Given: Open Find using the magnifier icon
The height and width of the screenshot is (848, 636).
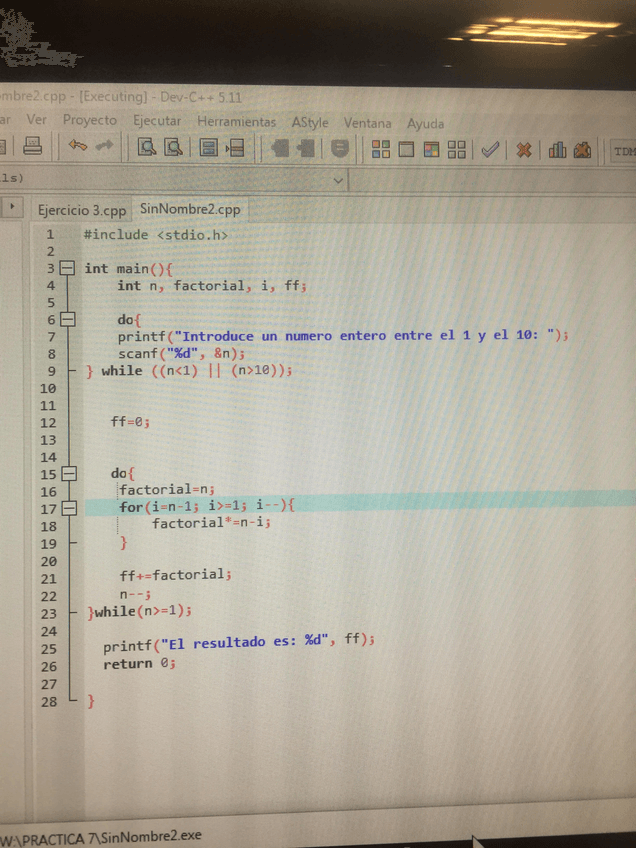Looking at the screenshot, I should (147, 149).
